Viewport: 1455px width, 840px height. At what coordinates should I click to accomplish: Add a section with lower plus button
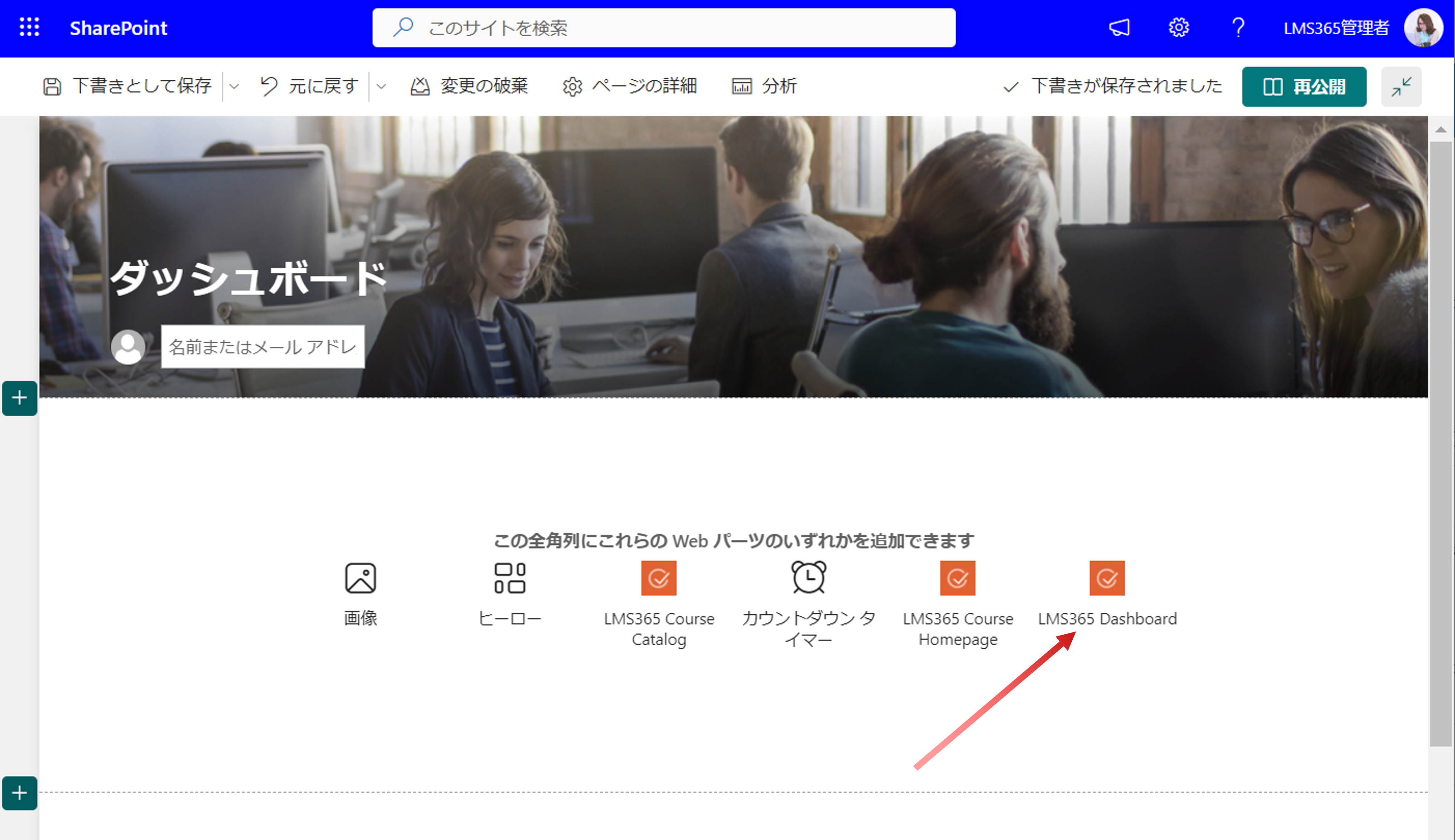(20, 793)
